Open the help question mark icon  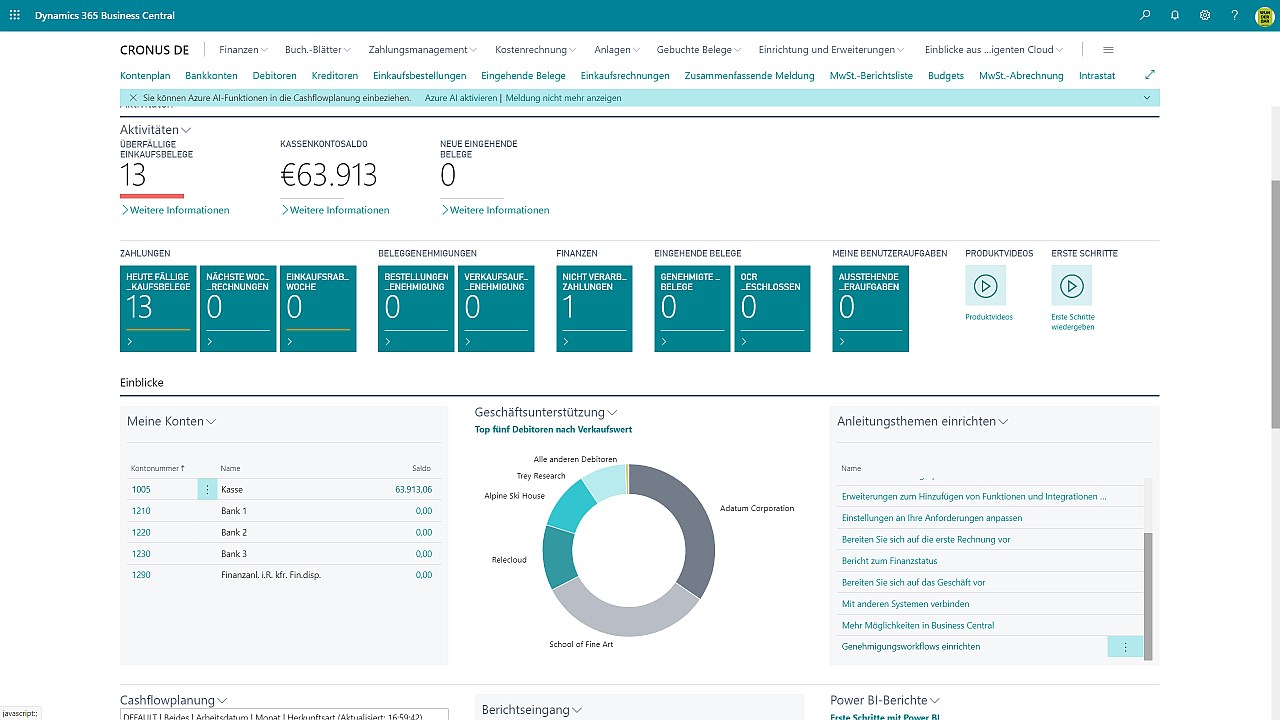[x=1235, y=15]
